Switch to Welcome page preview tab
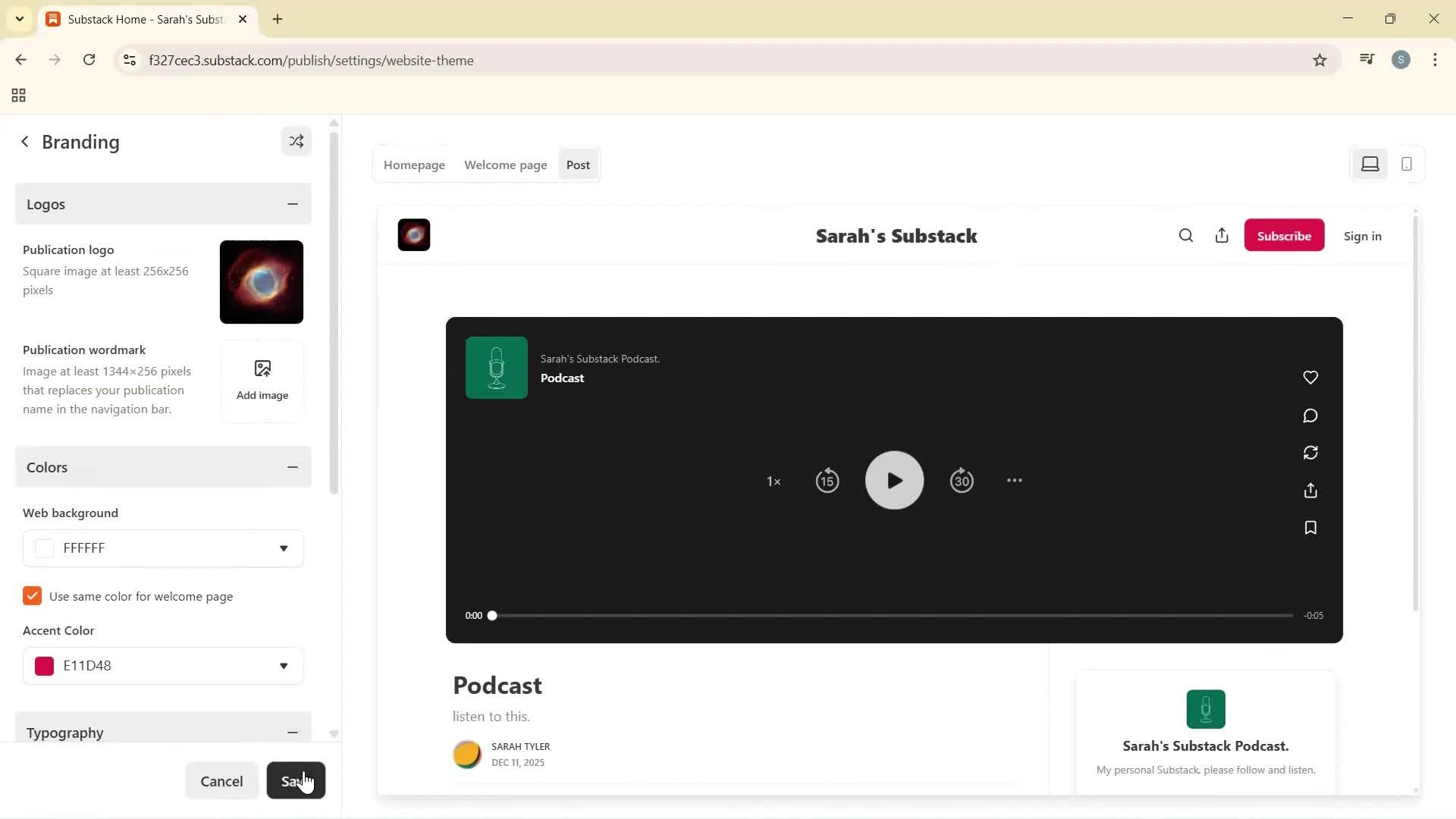This screenshot has width=1456, height=819. [505, 165]
